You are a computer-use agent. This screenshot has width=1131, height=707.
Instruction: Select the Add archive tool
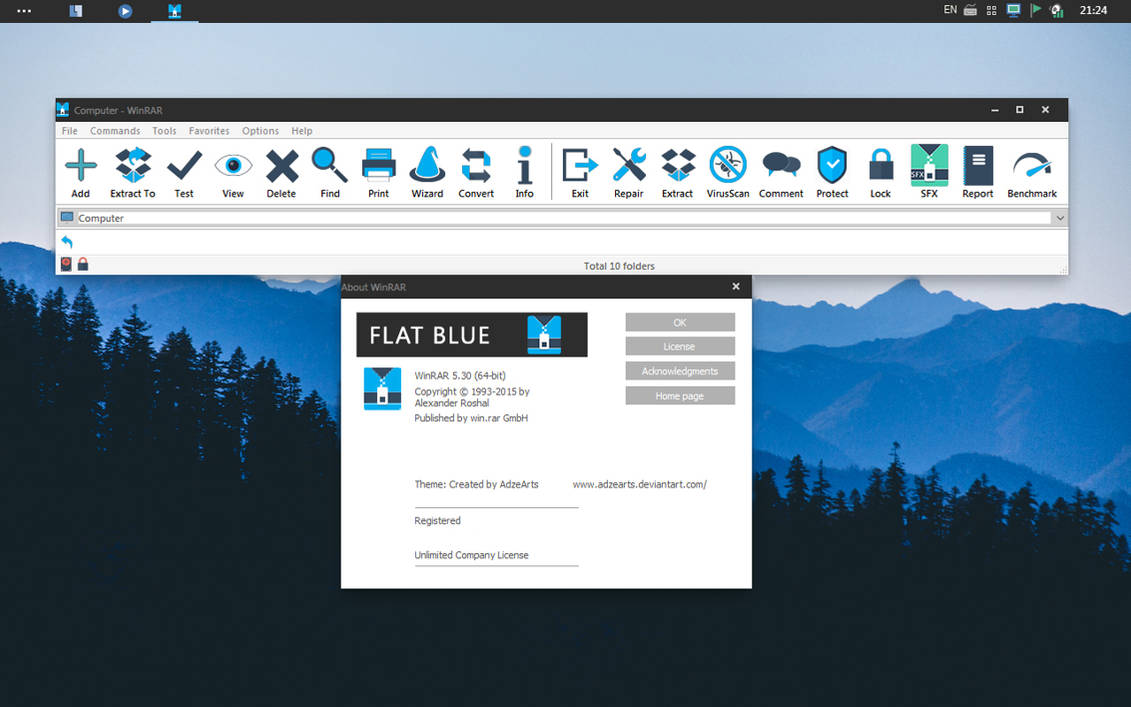click(x=80, y=170)
